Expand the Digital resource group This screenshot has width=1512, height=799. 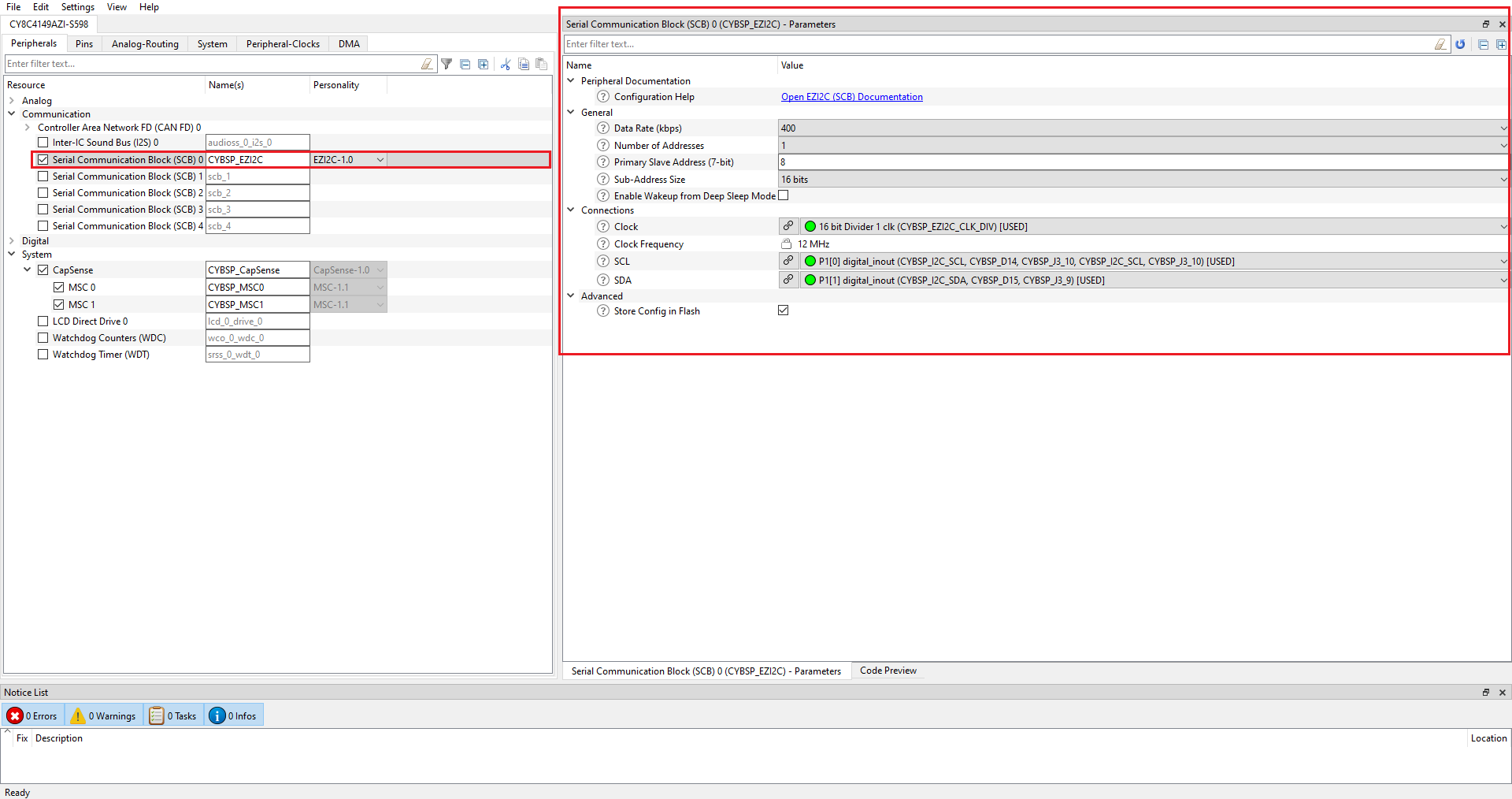coord(12,241)
